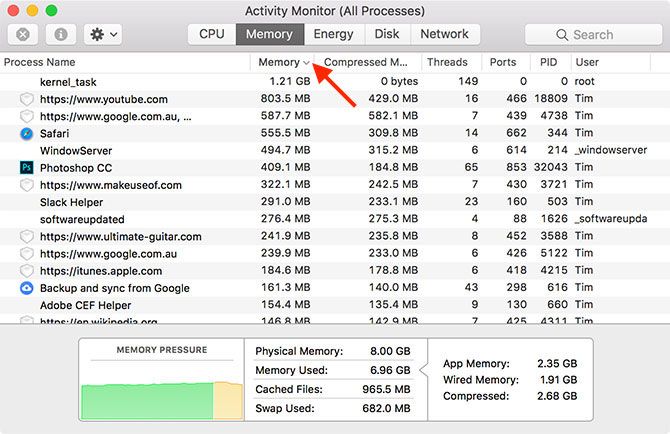The height and width of the screenshot is (434, 670).
Task: Sort processes by PID column
Action: [x=548, y=62]
